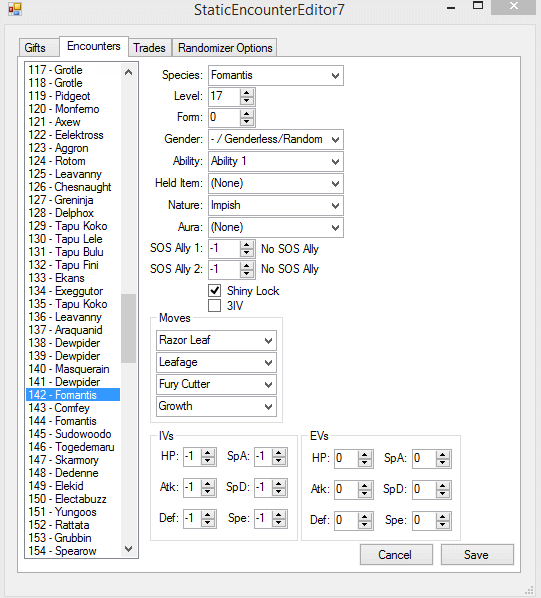This screenshot has height=598, width=541.
Task: Select 144 - Fomantis entry
Action: (73, 421)
